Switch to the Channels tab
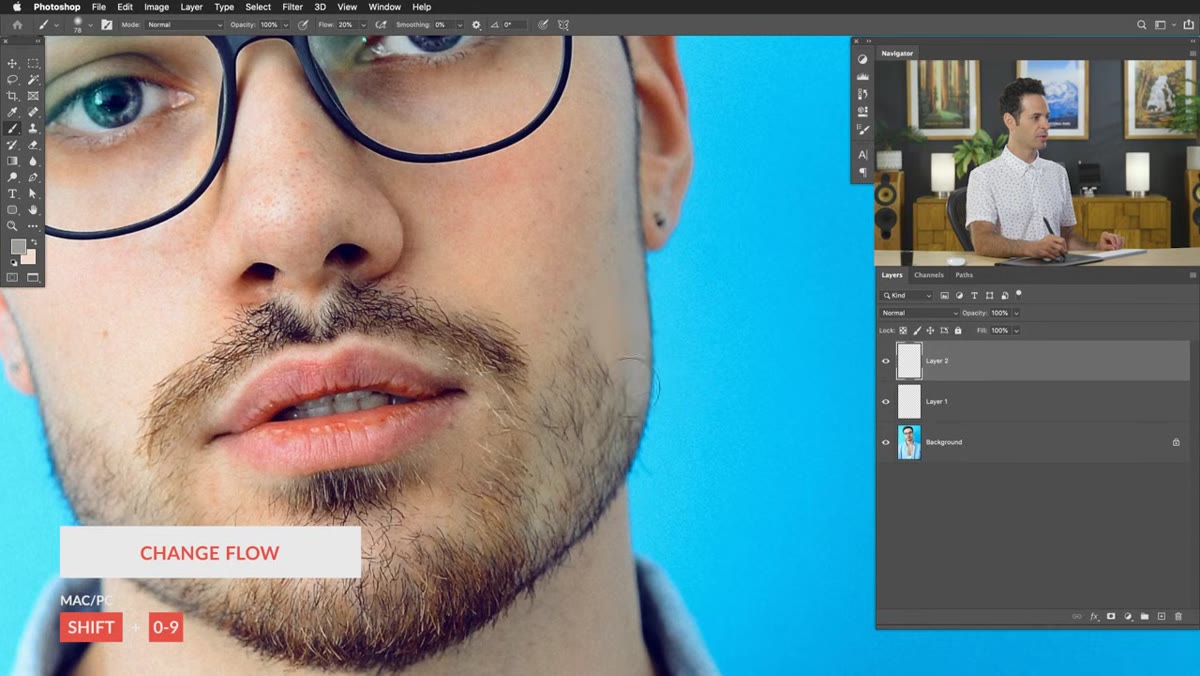 pyautogui.click(x=929, y=275)
